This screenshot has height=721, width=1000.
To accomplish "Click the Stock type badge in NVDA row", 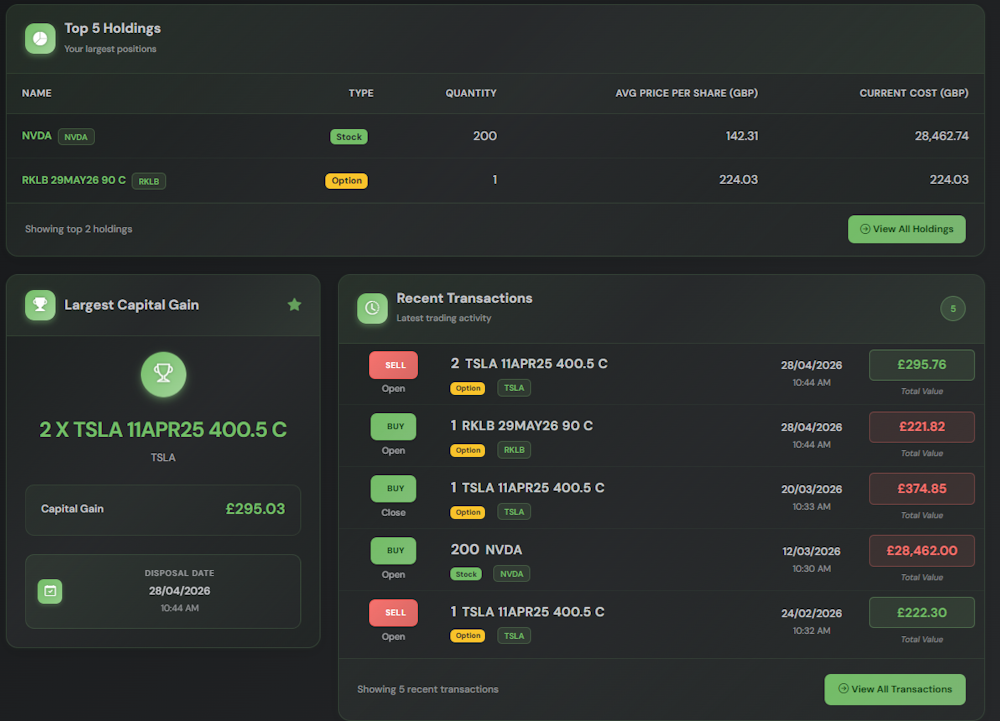I will (349, 136).
